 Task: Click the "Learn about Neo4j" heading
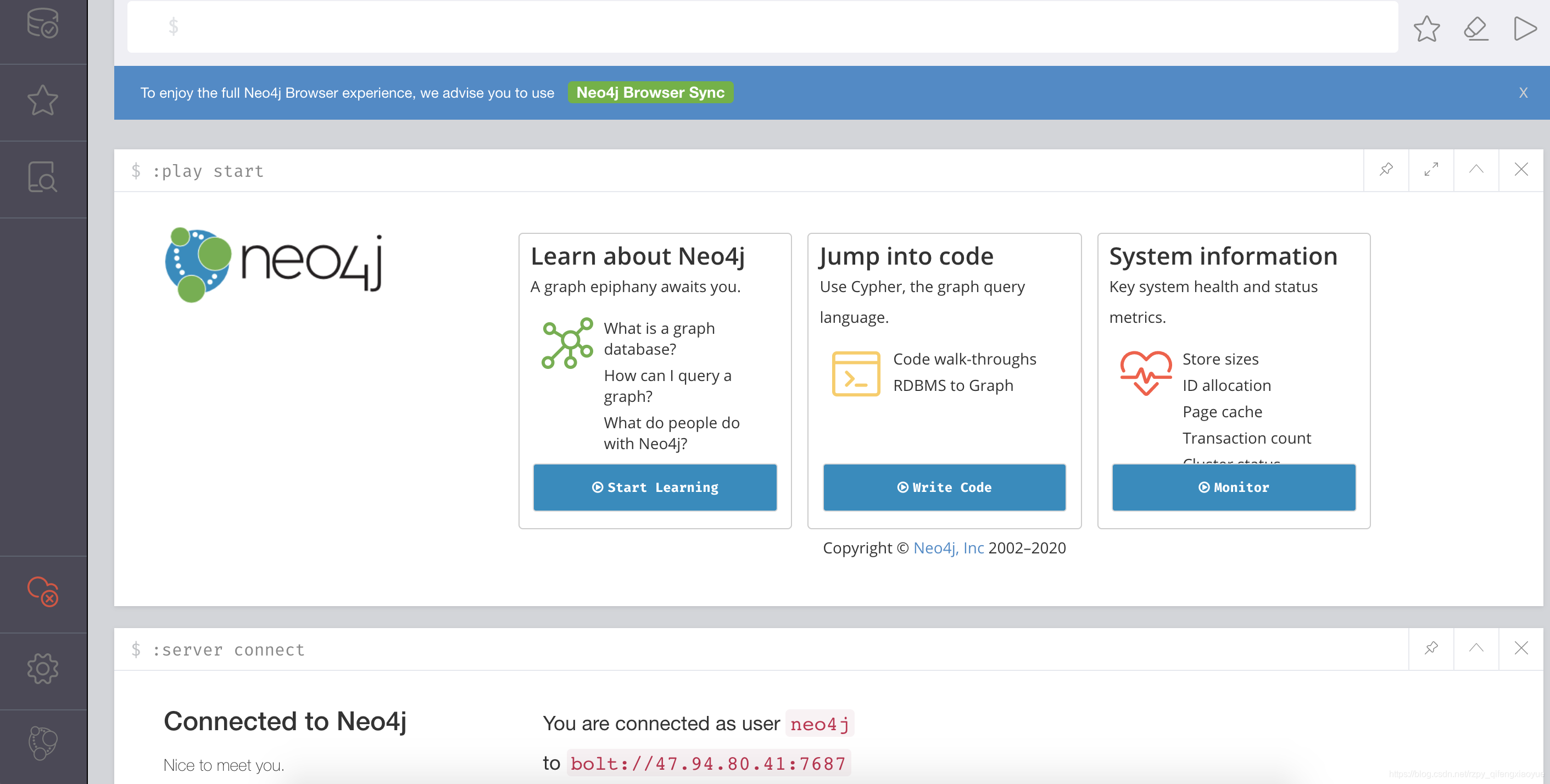coord(638,257)
